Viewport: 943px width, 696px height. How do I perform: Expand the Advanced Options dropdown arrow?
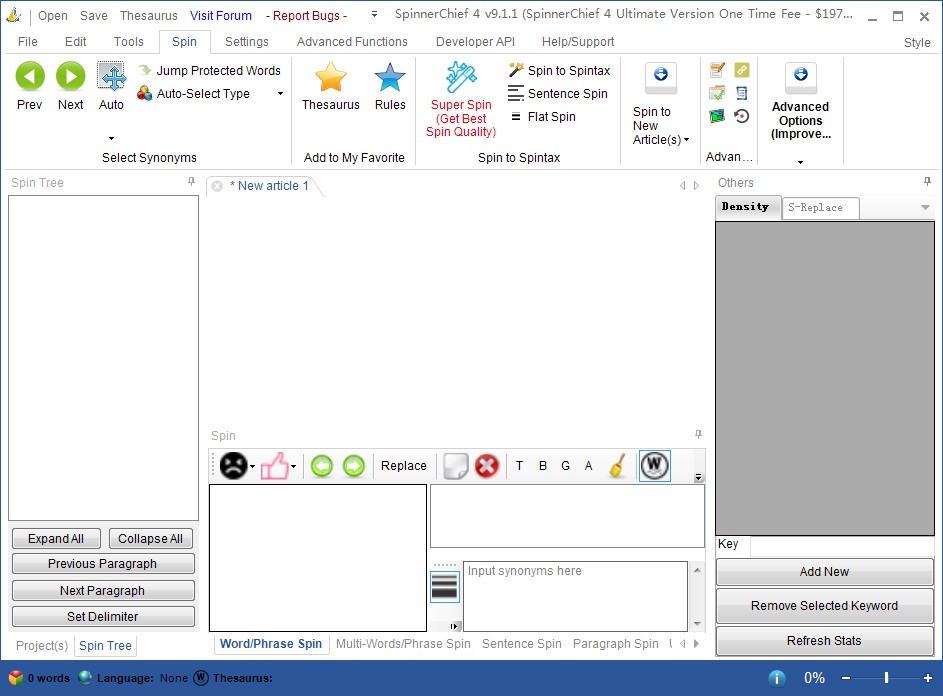coord(800,162)
